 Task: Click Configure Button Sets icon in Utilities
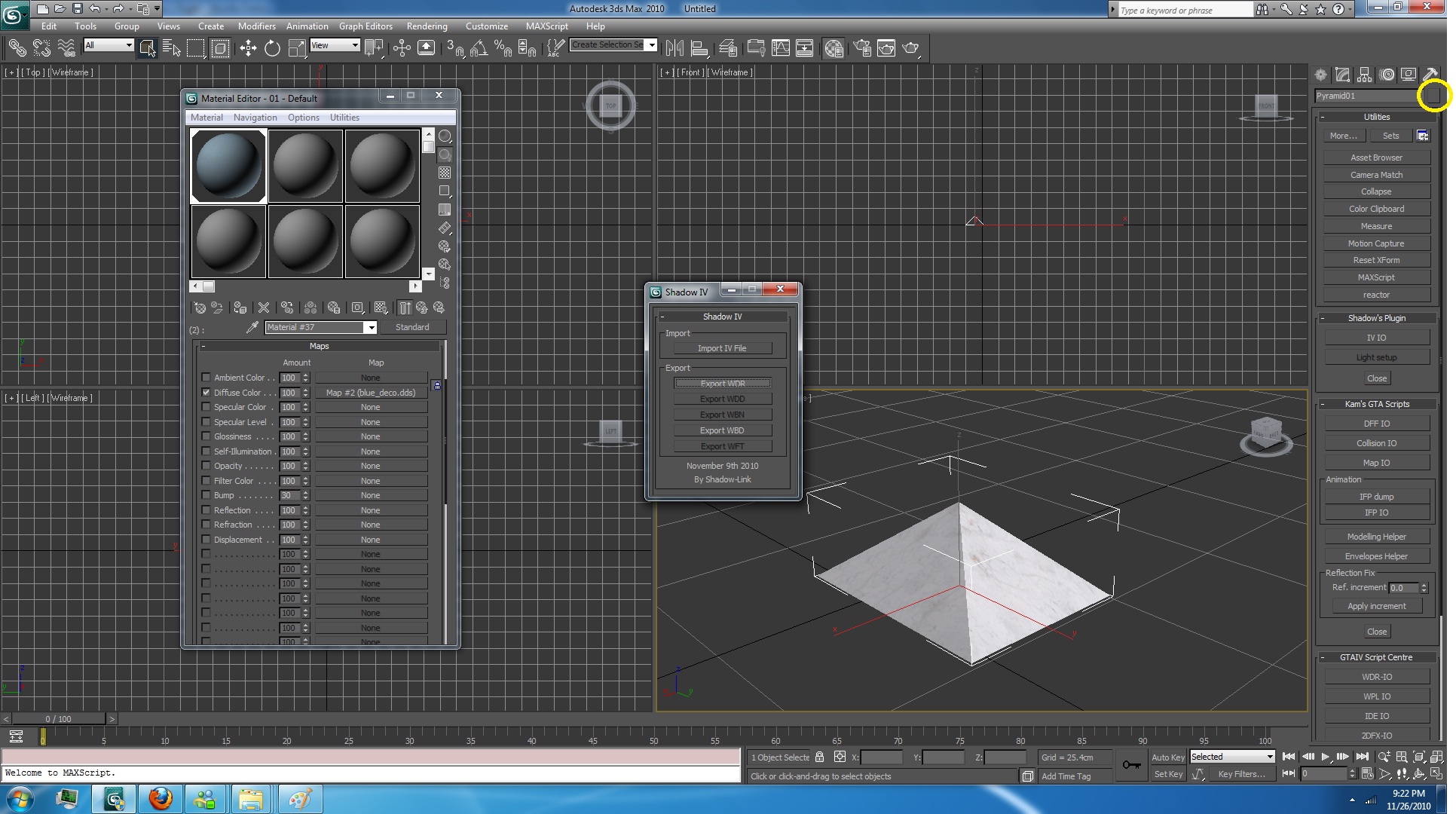click(x=1422, y=136)
